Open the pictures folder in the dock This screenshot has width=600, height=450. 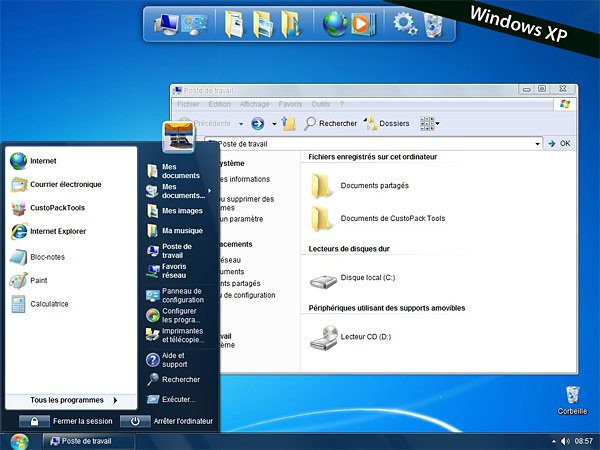click(263, 24)
